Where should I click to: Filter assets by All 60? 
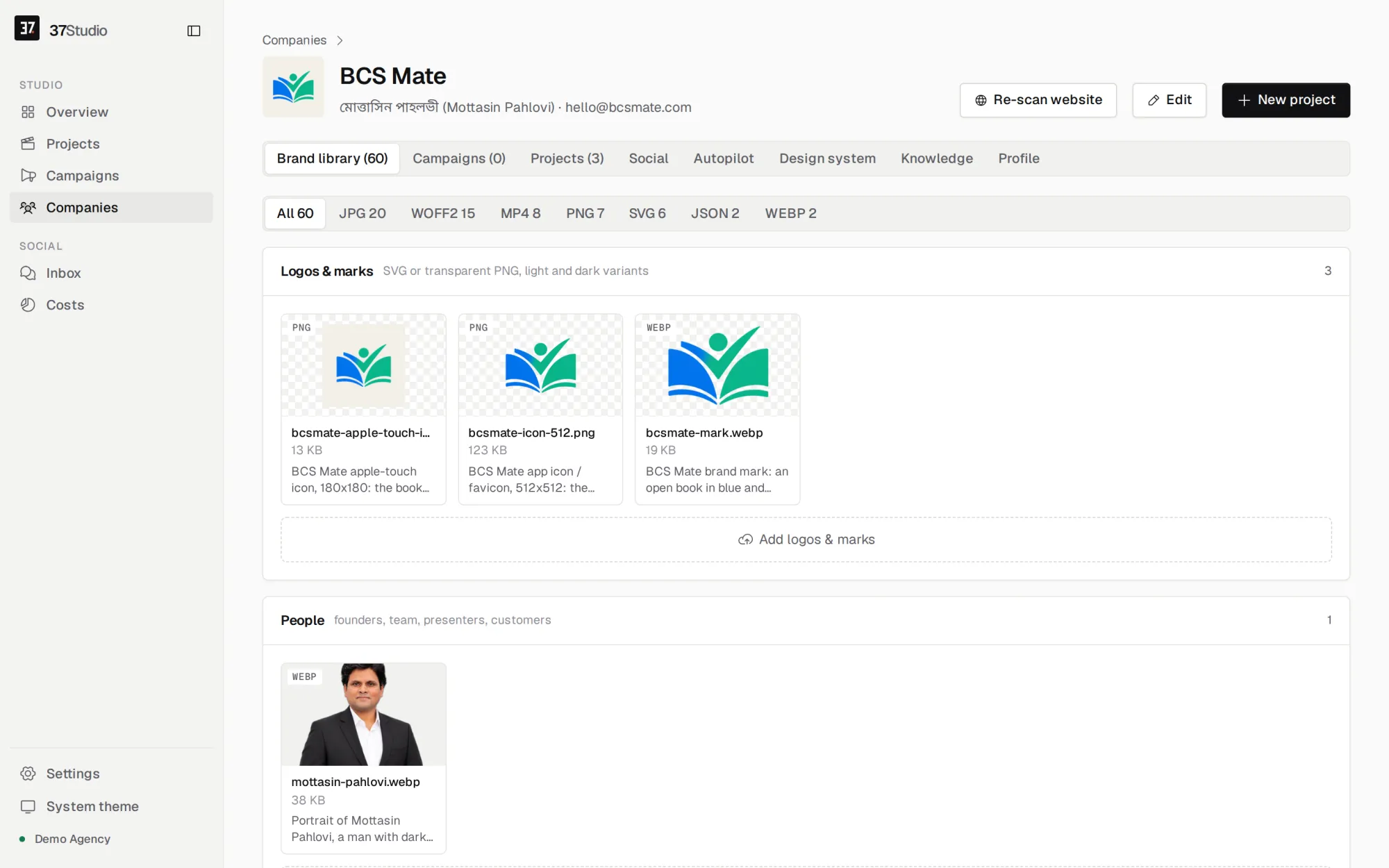[295, 213]
